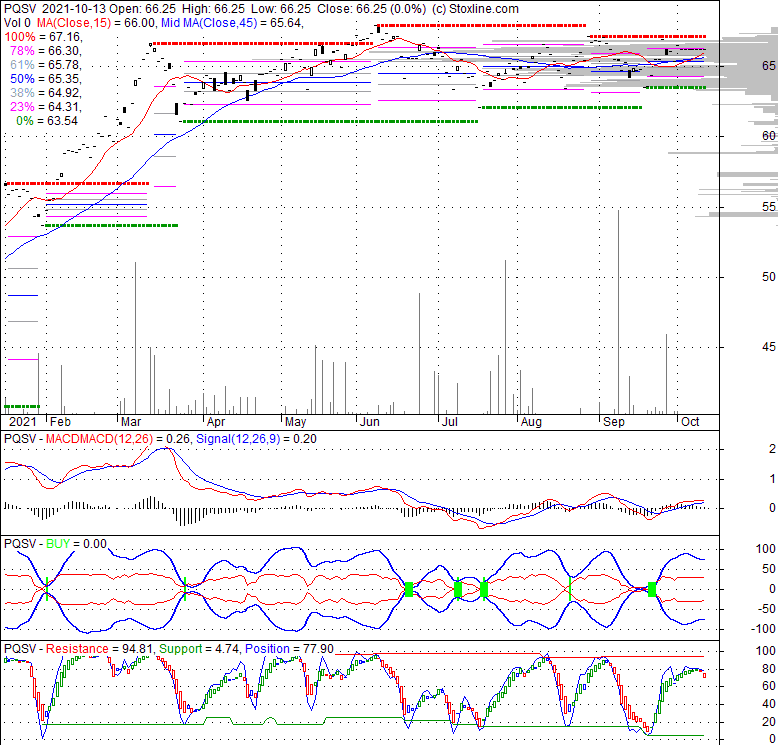The image size is (780, 745).
Task: Click the 61% = 65.78 Fibonacci level
Action: coord(46,65)
